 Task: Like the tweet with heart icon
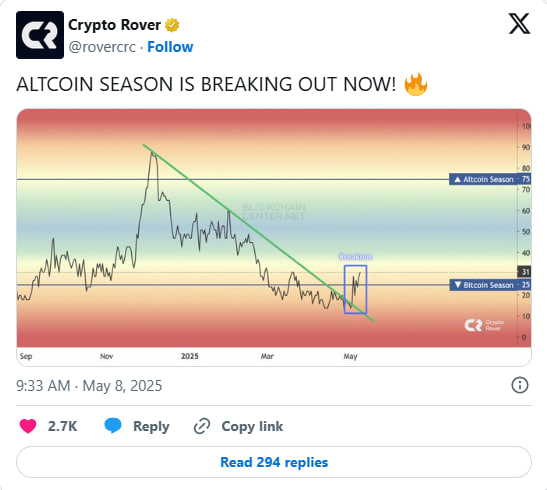[x=28, y=426]
